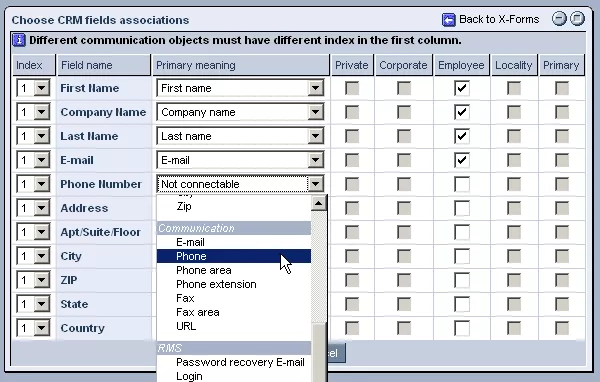
Task: Uncheck Employee checkbox for Company Name row
Action: click(x=462, y=112)
